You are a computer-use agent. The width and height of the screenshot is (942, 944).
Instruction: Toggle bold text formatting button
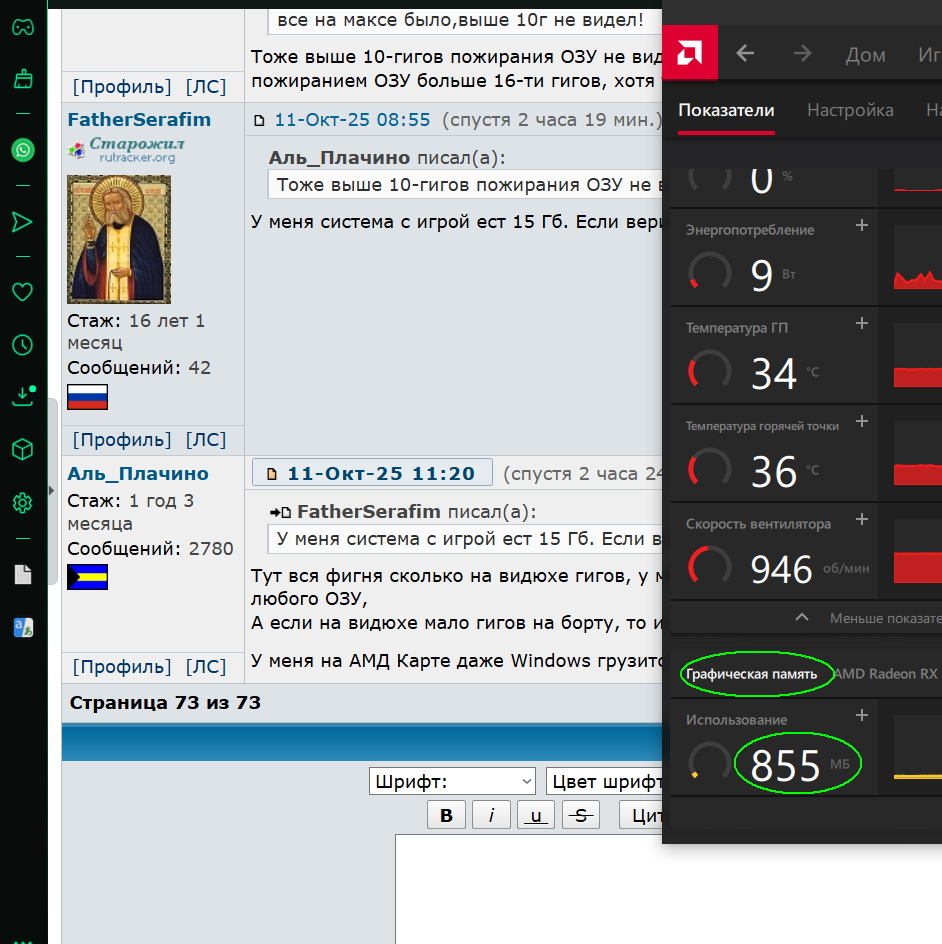[x=446, y=815]
